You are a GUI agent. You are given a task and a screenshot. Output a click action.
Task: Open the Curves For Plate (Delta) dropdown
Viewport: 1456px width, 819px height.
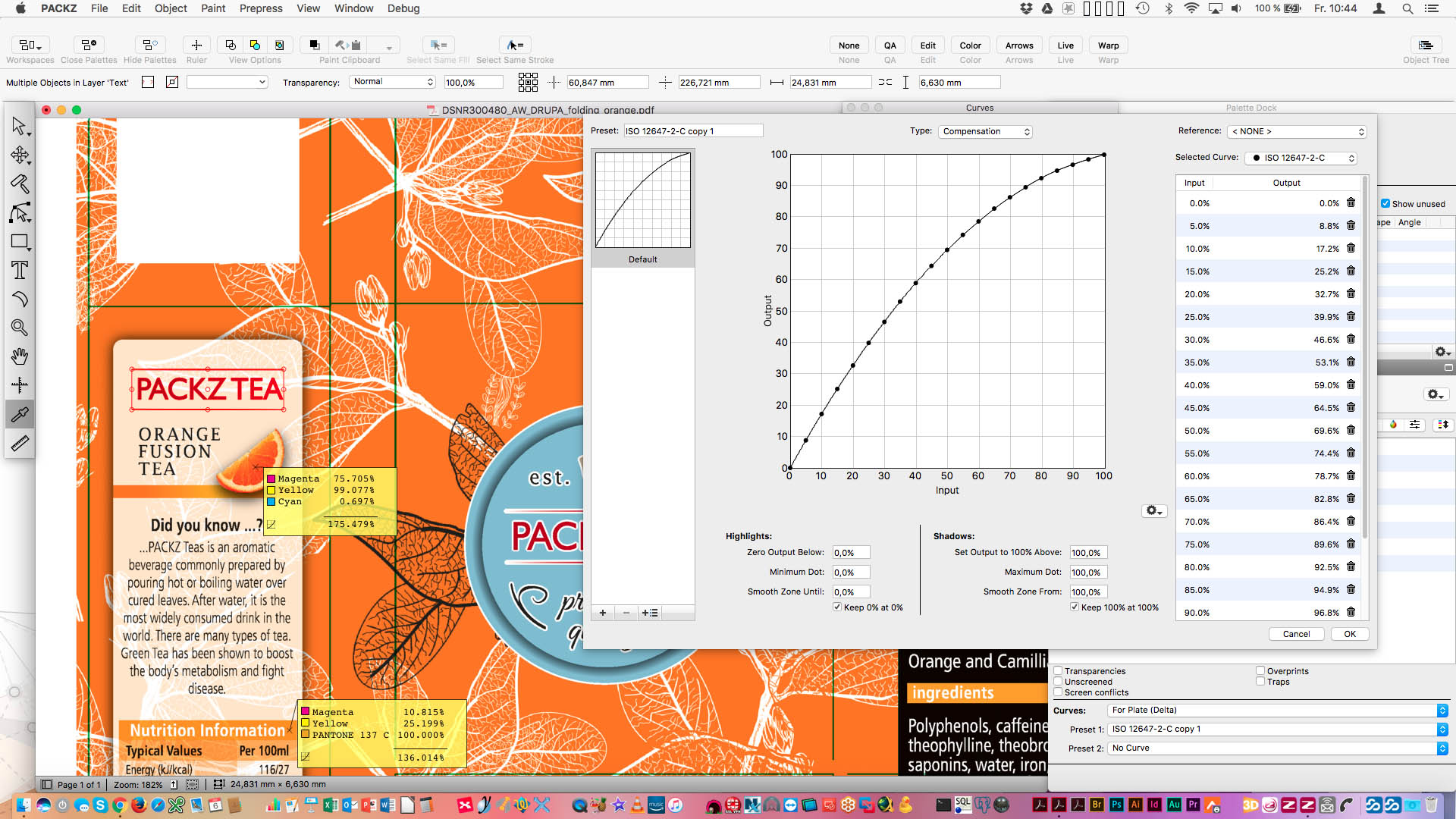(1278, 711)
